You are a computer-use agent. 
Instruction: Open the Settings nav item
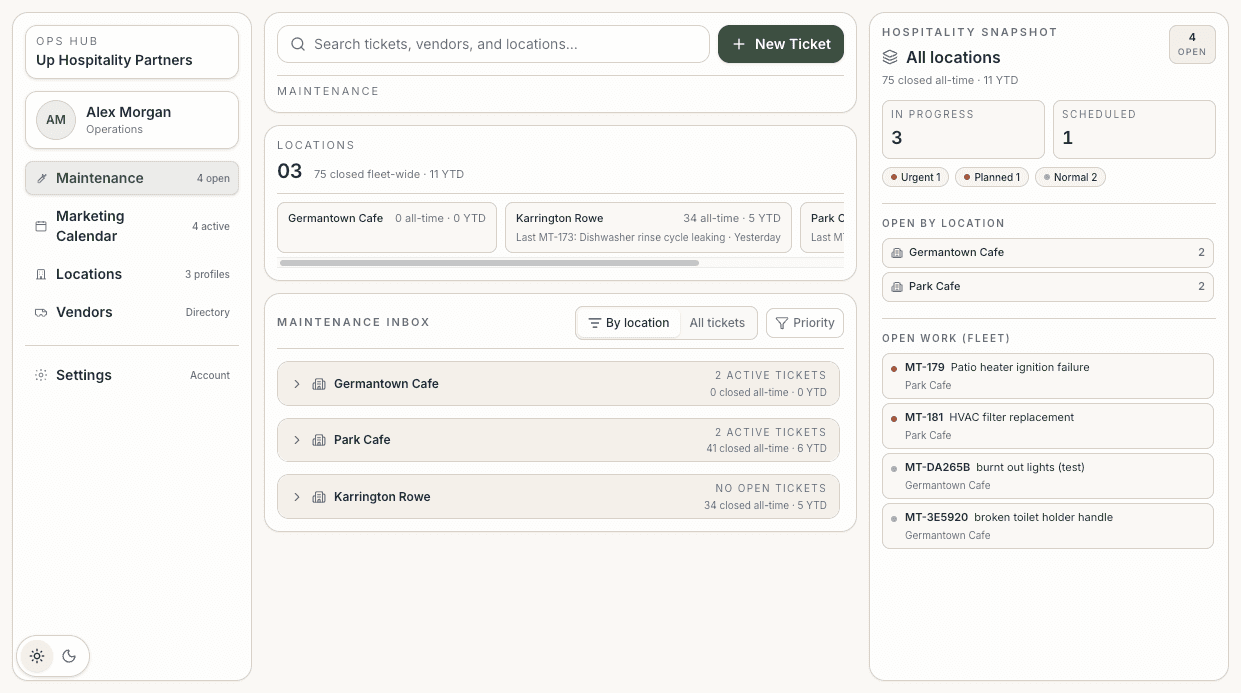point(132,375)
